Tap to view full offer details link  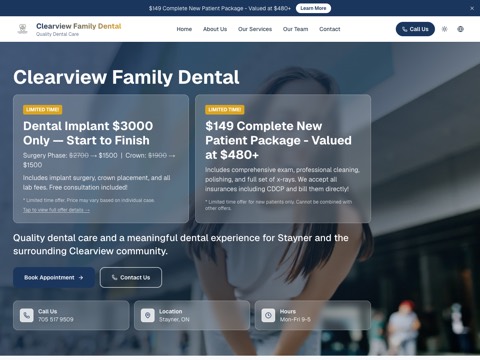click(x=56, y=210)
